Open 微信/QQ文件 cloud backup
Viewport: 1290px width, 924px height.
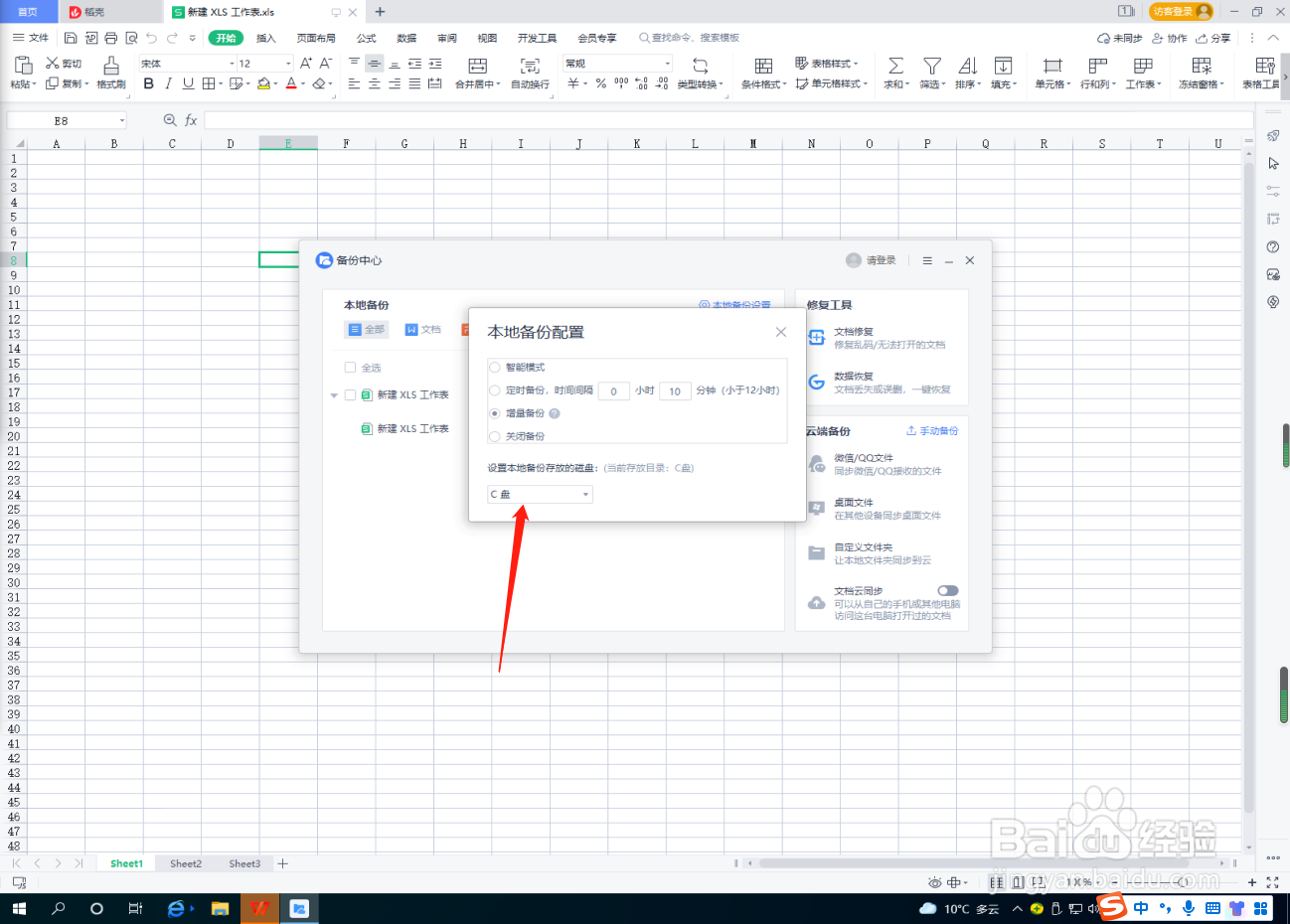[875, 464]
